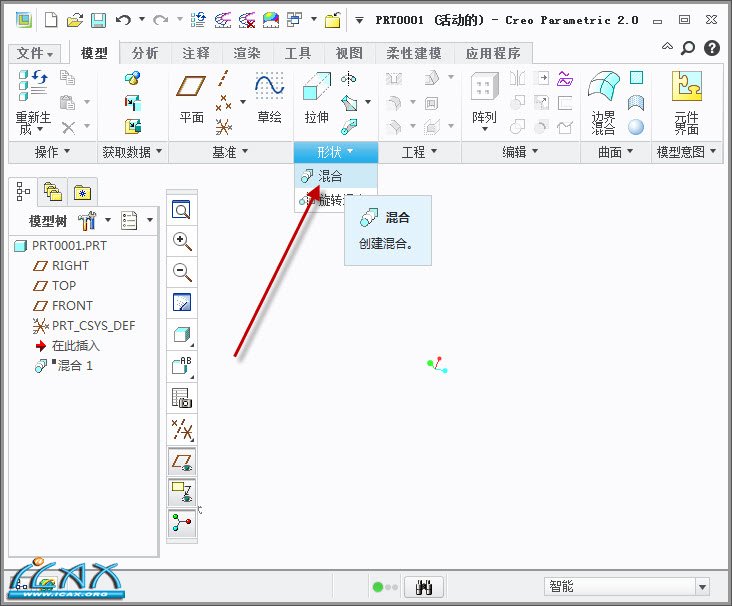Viewport: 732px width, 606px height.
Task: Expand the Get Data (获取数据) group
Action: pyautogui.click(x=132, y=152)
